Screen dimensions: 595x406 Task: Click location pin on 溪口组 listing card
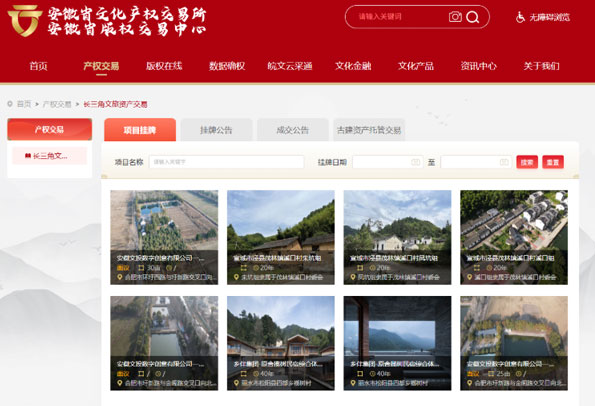click(469, 277)
